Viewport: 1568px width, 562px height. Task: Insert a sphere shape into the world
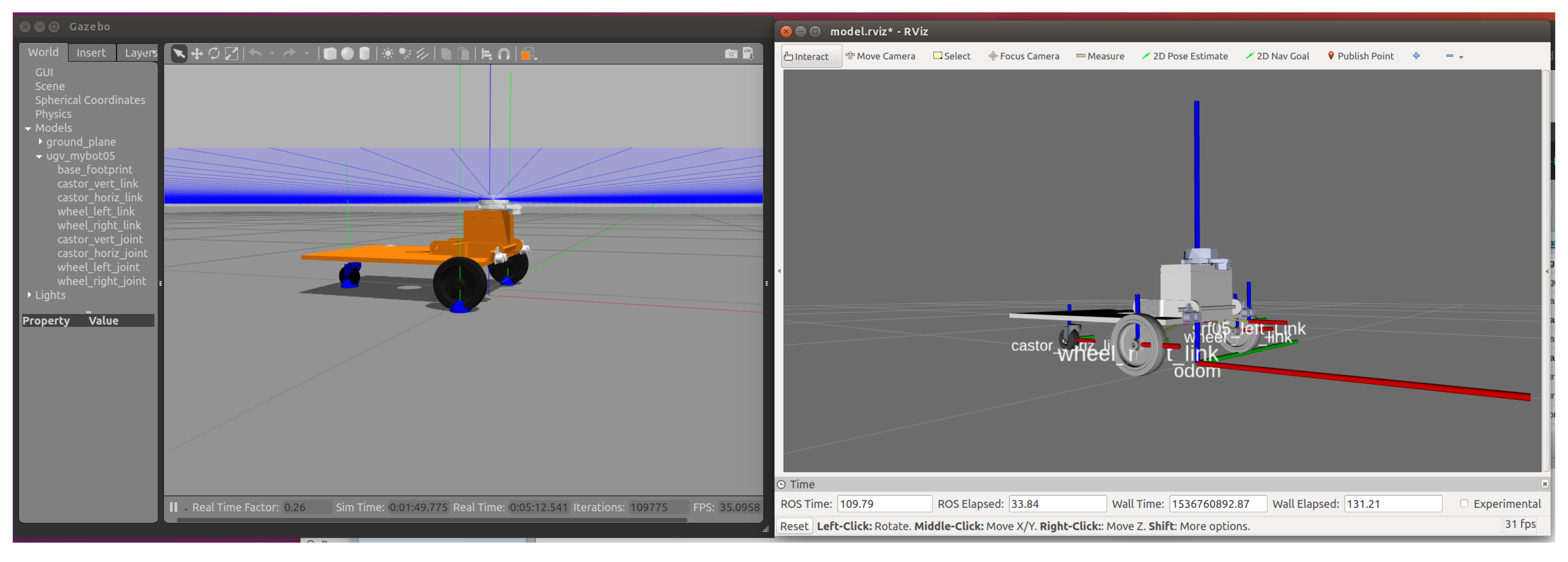click(347, 54)
